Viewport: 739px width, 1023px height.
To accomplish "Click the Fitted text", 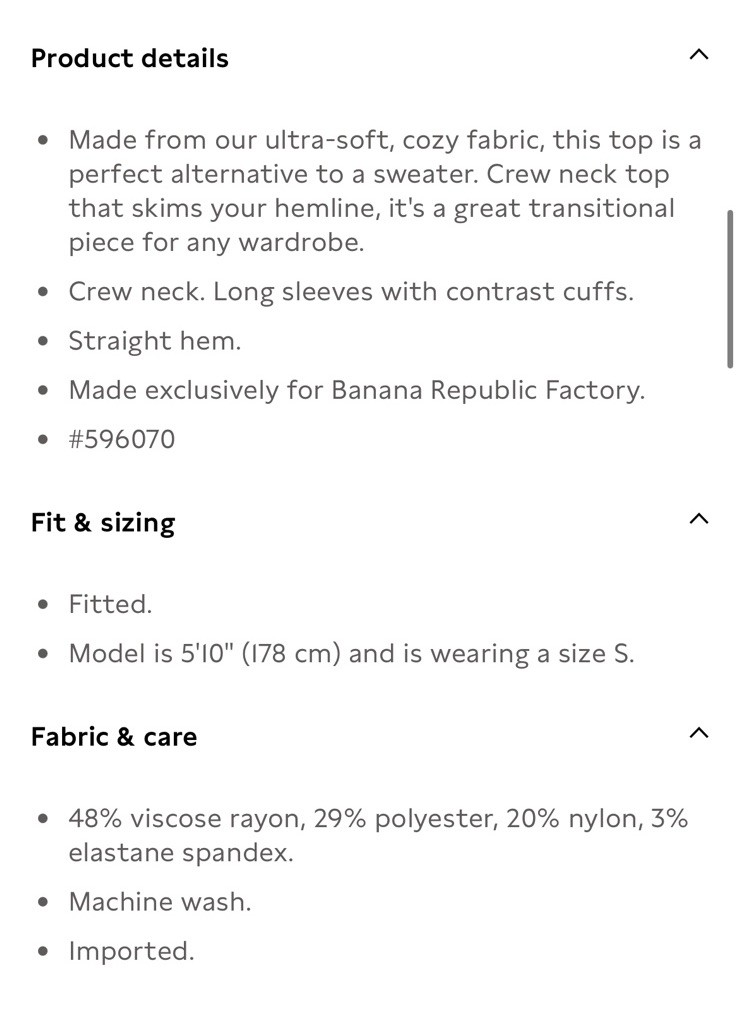I will tap(110, 604).
